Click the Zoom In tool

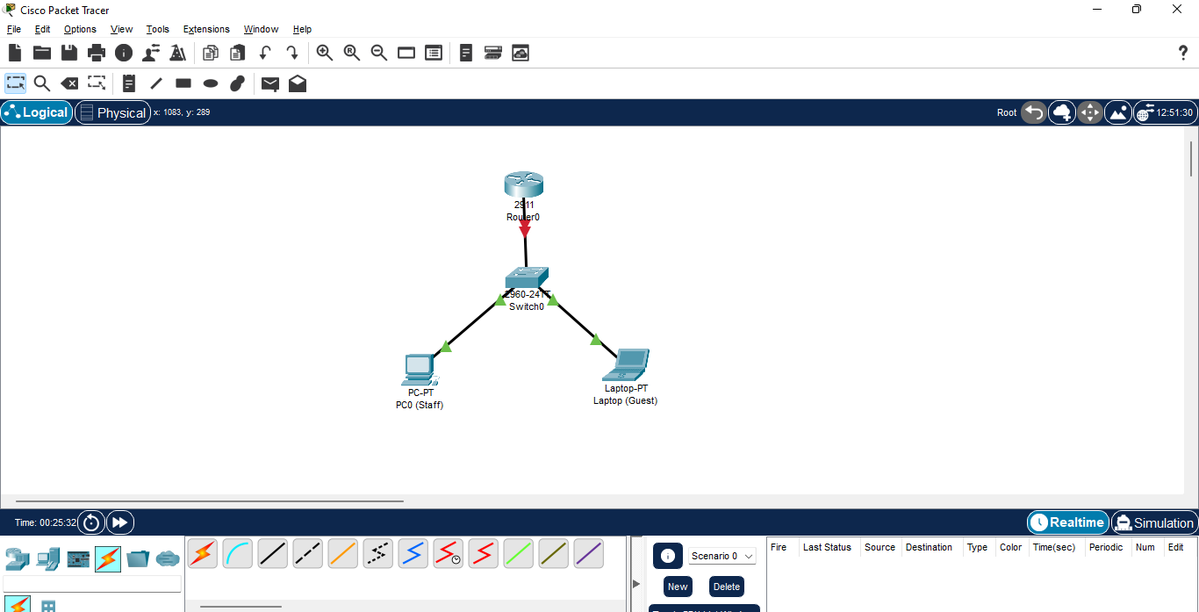coord(325,52)
